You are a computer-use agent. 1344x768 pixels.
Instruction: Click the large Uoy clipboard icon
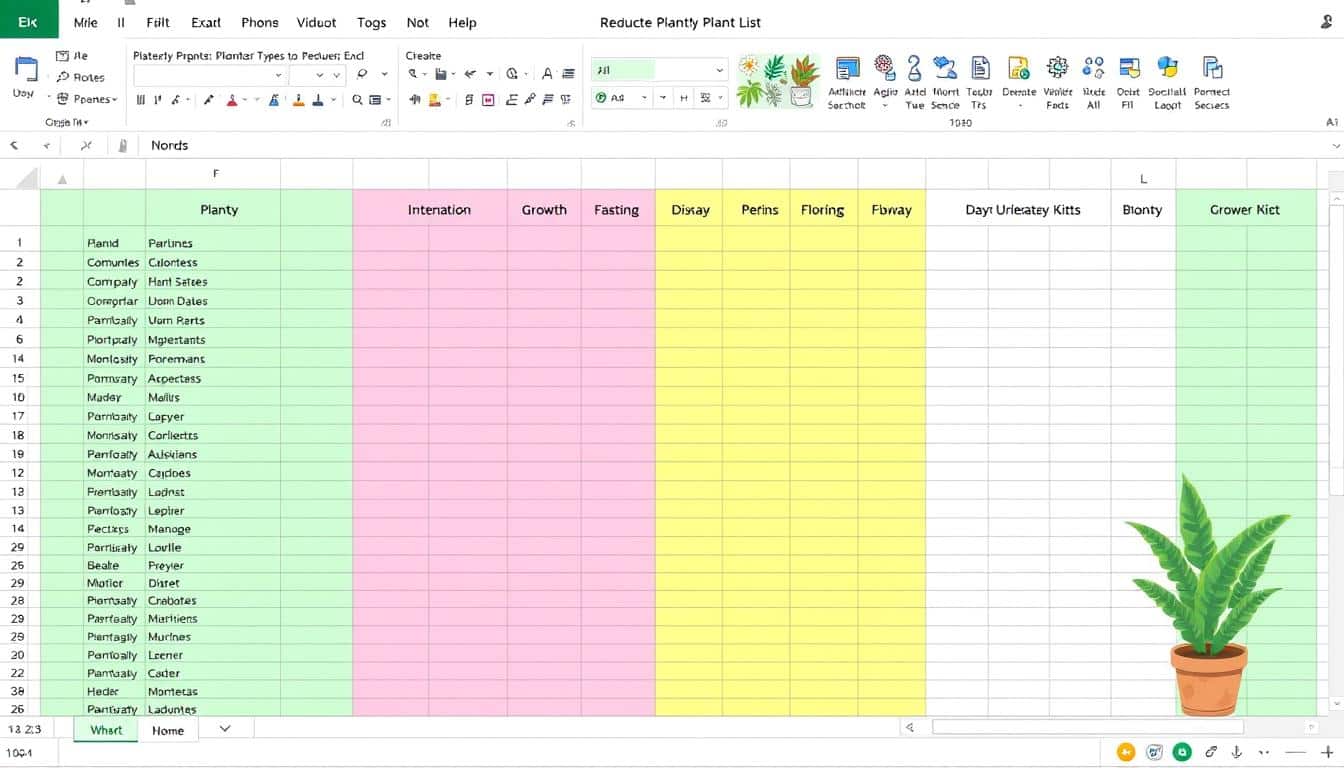pyautogui.click(x=26, y=70)
